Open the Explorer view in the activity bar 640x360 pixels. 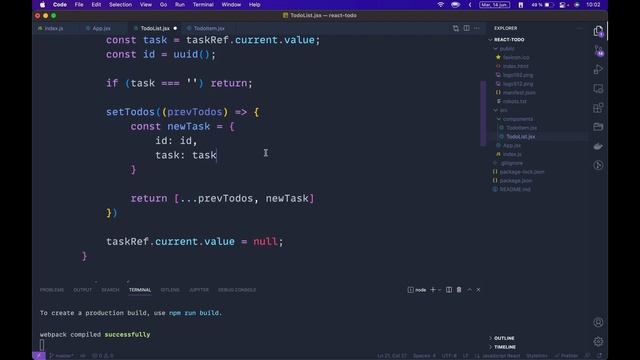click(x=598, y=31)
